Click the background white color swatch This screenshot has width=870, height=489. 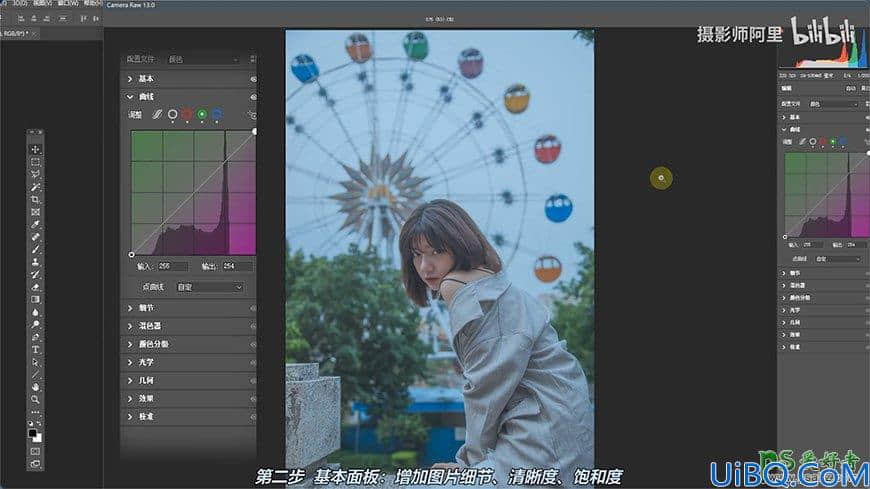pyautogui.click(x=38, y=438)
